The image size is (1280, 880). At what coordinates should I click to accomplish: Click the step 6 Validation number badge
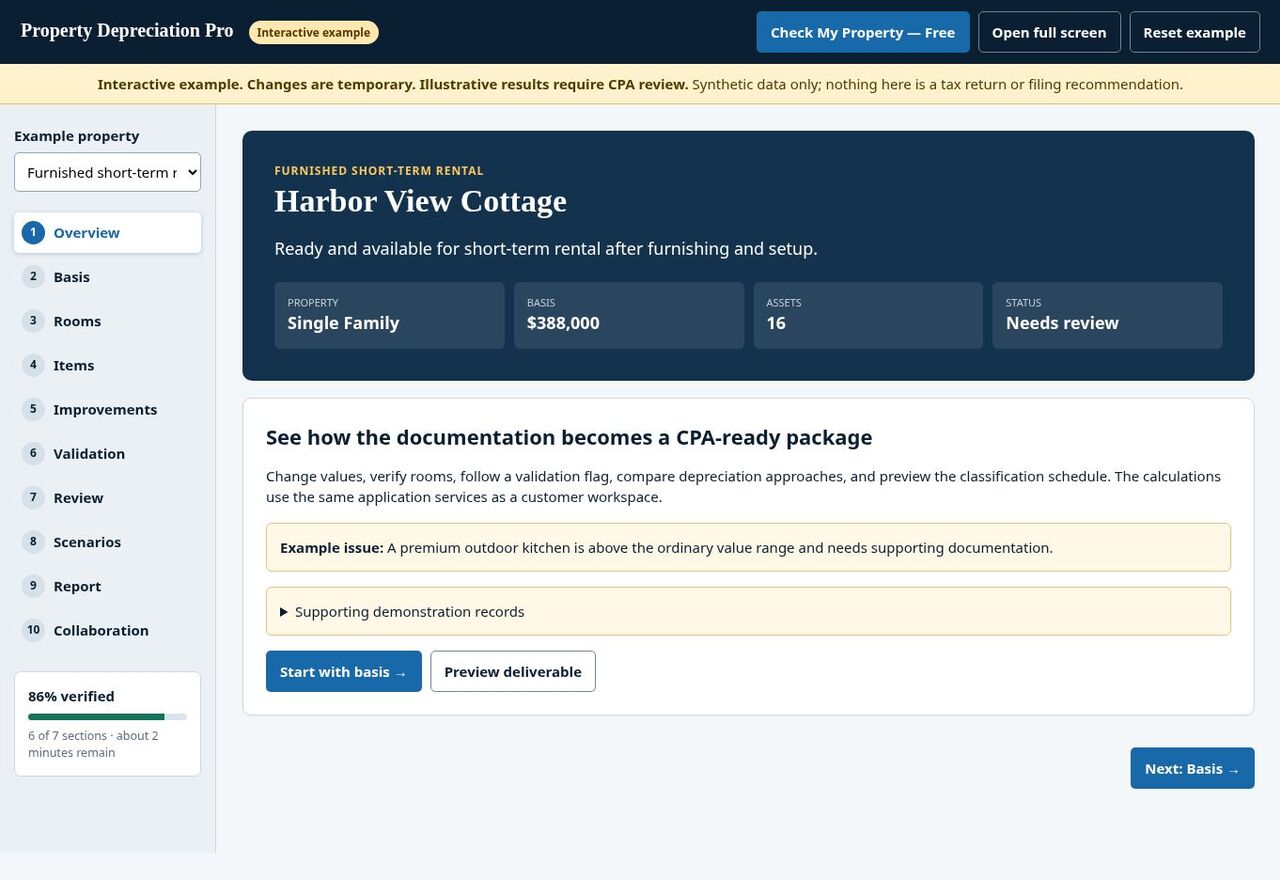[x=33, y=453]
